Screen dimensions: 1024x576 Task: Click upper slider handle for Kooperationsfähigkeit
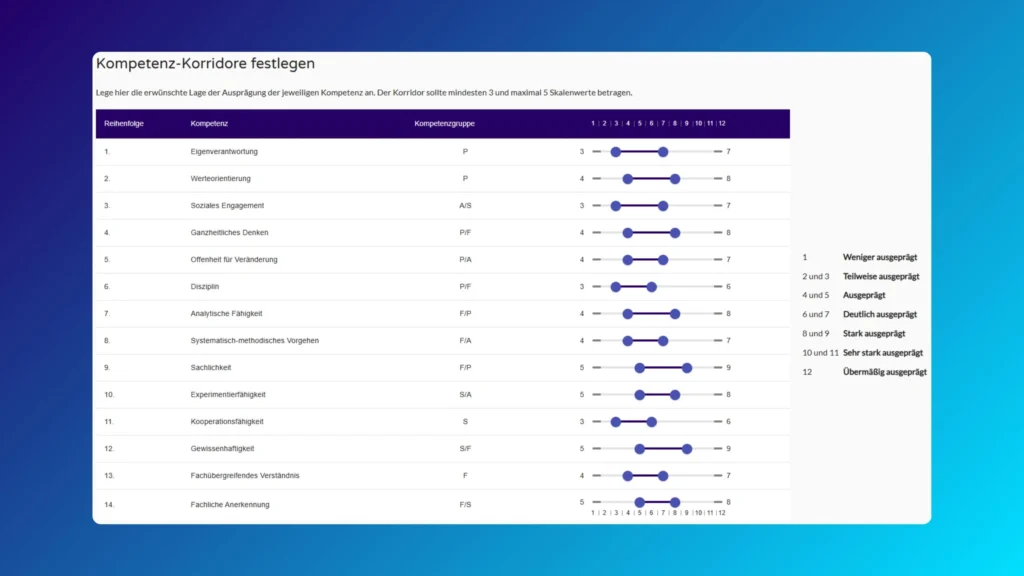651,422
